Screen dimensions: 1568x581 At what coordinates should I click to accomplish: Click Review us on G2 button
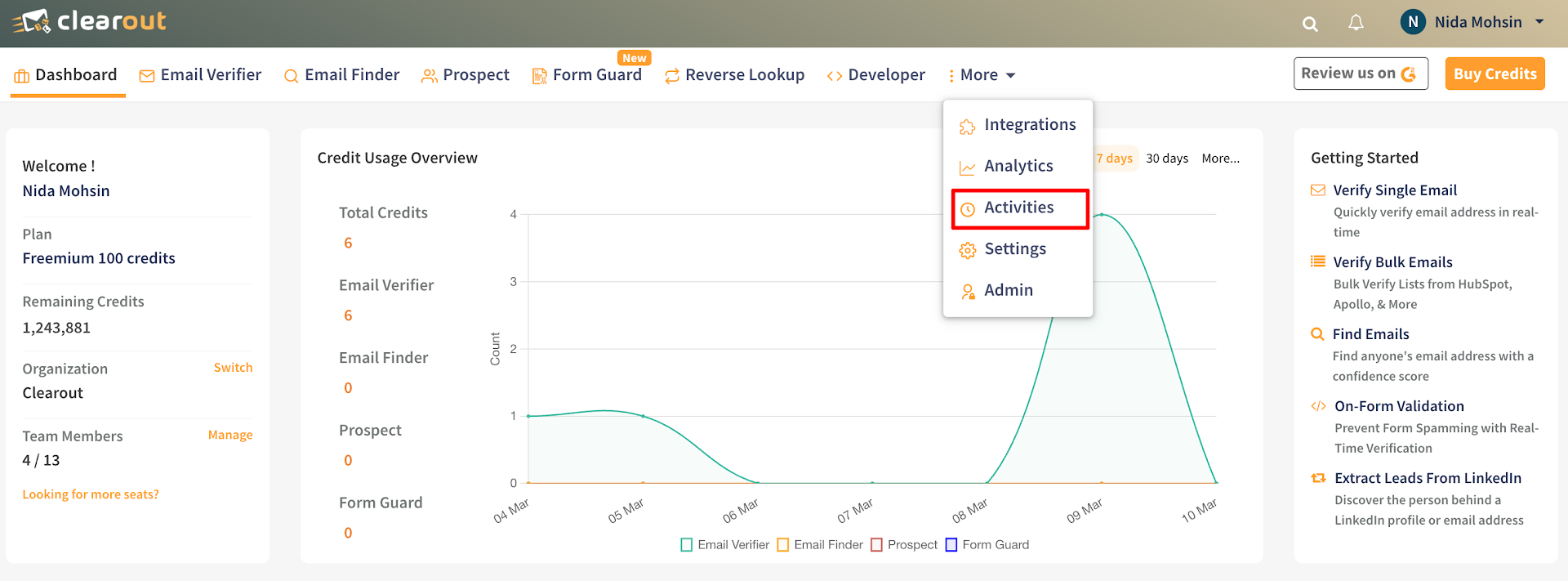[x=1361, y=74]
